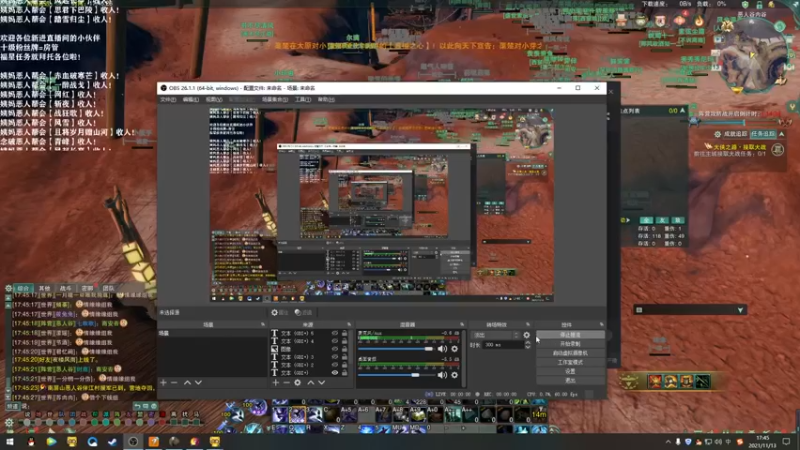The image size is (800, 450).
Task: Pop out the 转场特效 dock panel
Action: [528, 324]
